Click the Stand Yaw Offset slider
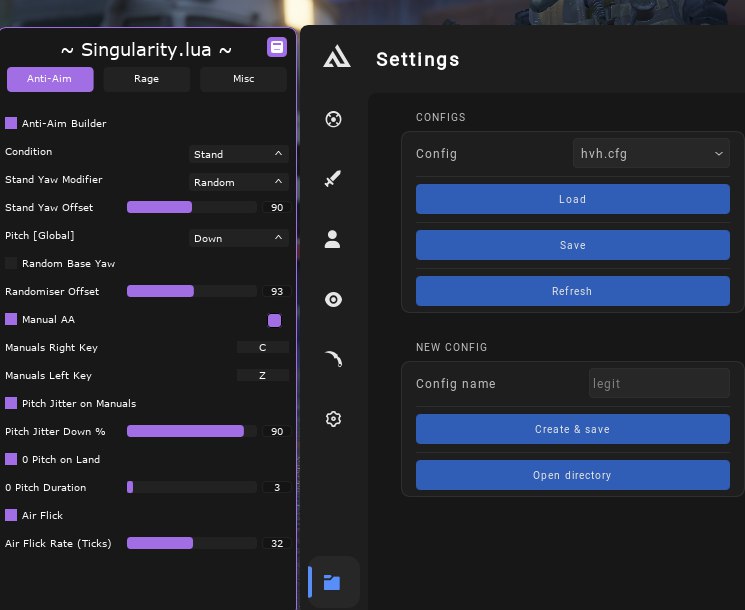Screen dimensions: 745x610 [x=192, y=207]
